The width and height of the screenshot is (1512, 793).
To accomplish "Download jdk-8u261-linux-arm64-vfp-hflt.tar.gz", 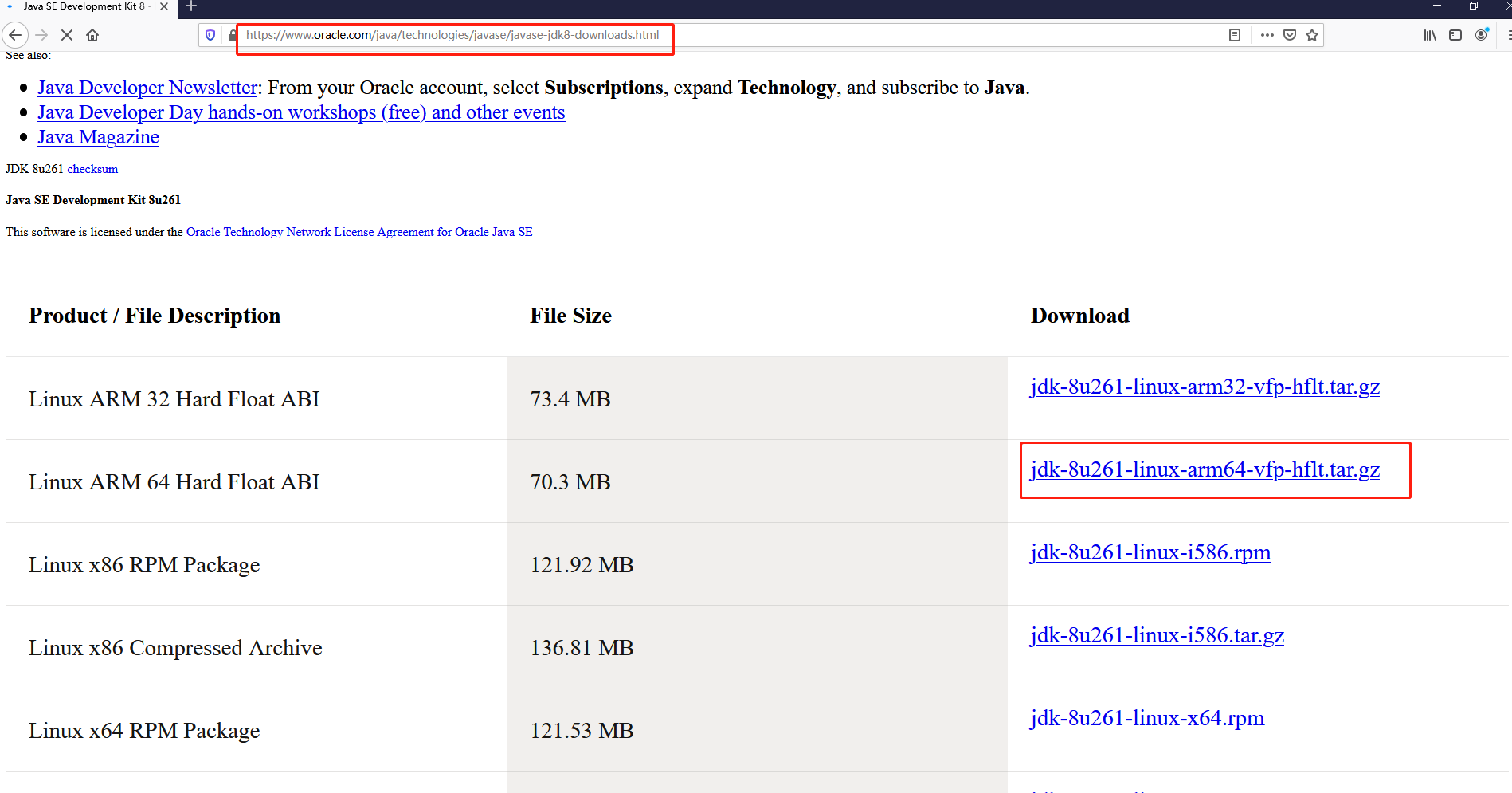I will pos(1205,469).
